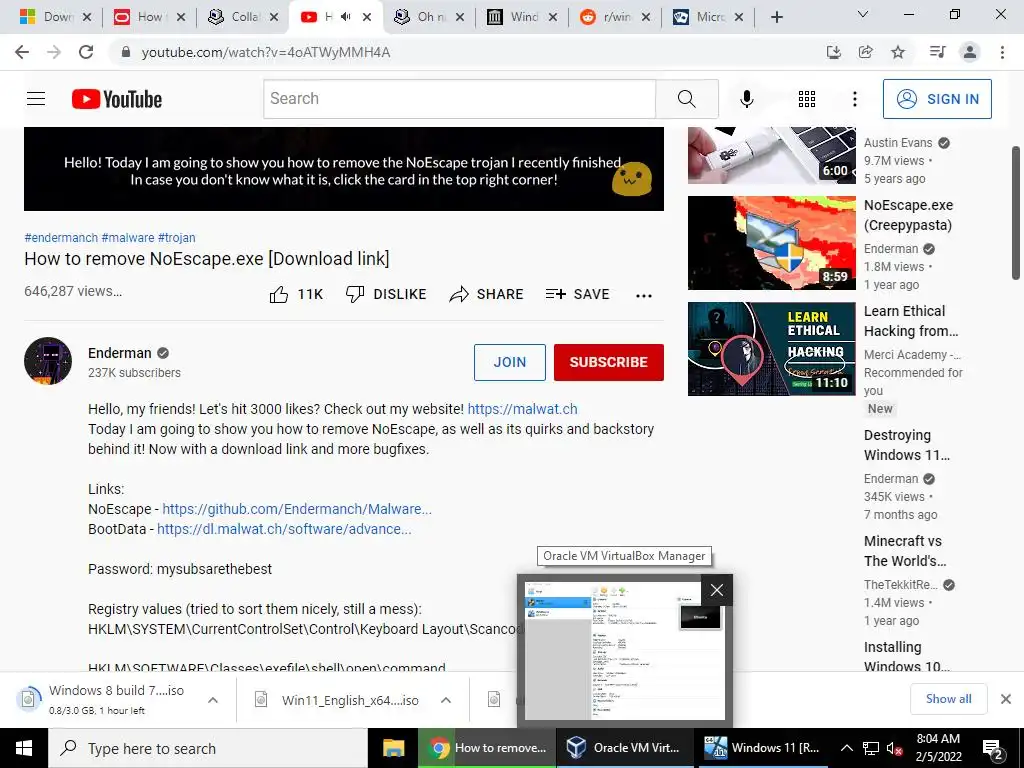Image resolution: width=1024 pixels, height=768 pixels.
Task: Switch to Windows 11 VM taskbar button
Action: pos(761,748)
